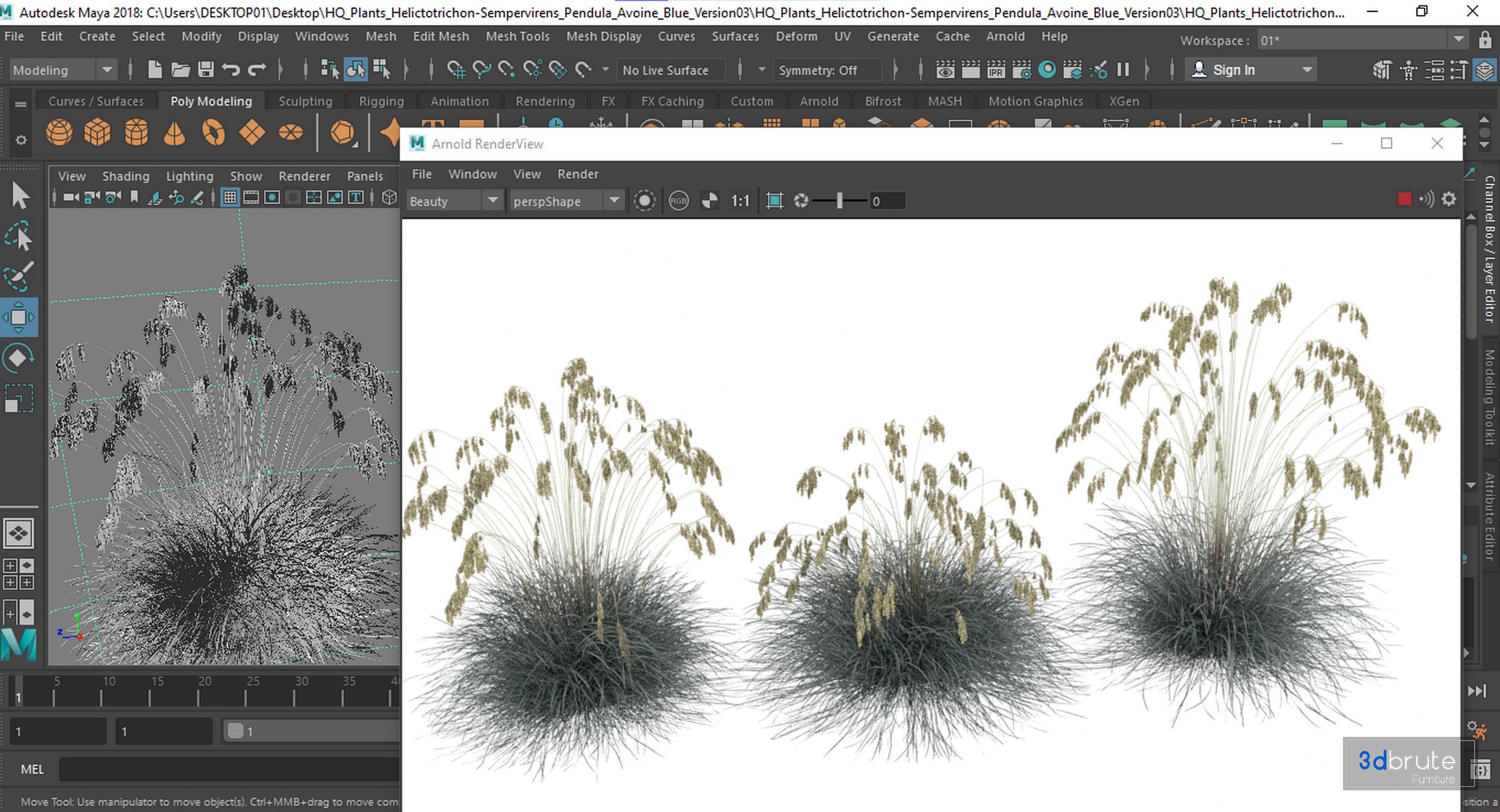Open the persShape camera dropdown

pos(614,201)
